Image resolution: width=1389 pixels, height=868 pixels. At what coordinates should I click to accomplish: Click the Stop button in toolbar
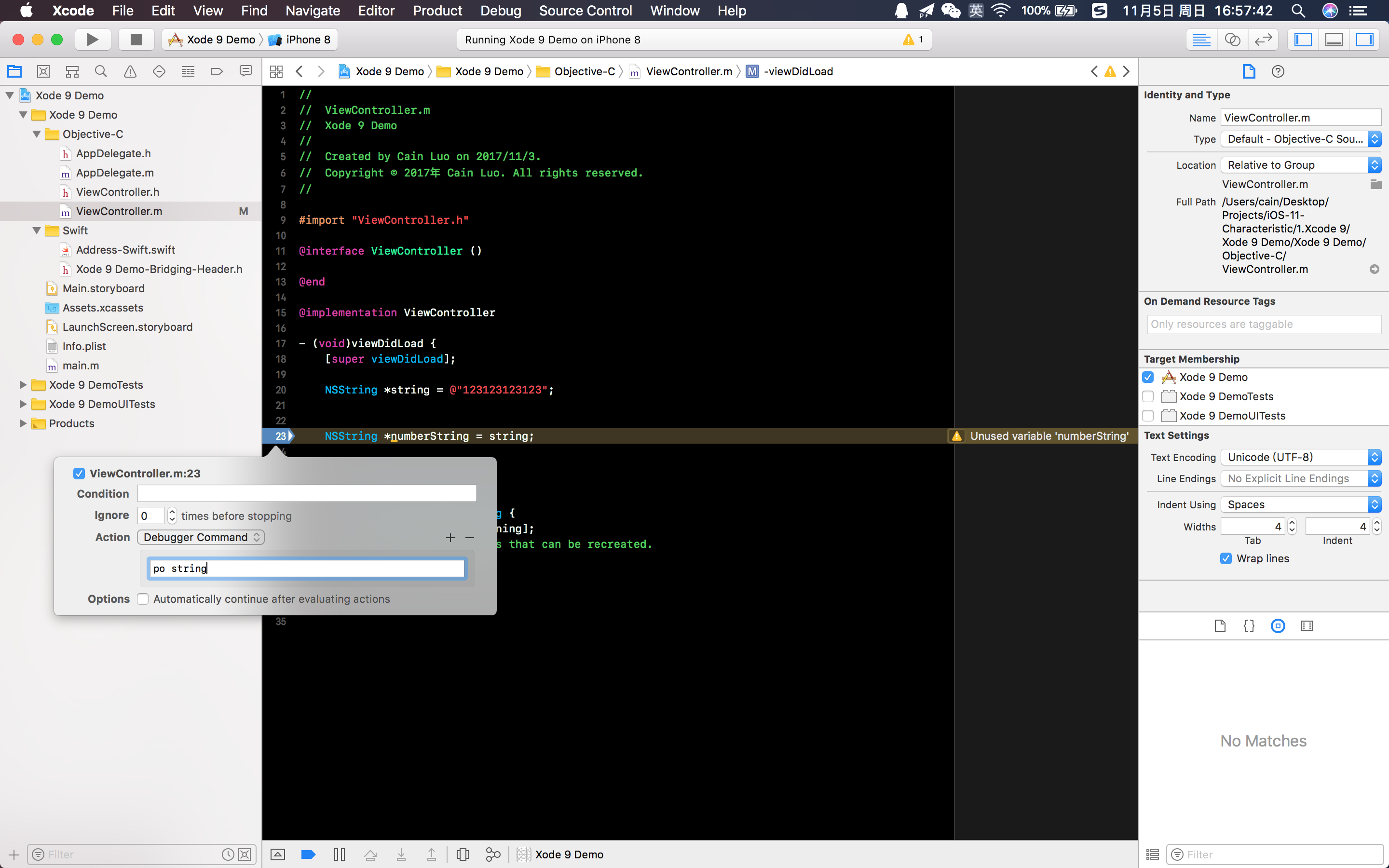(x=136, y=39)
